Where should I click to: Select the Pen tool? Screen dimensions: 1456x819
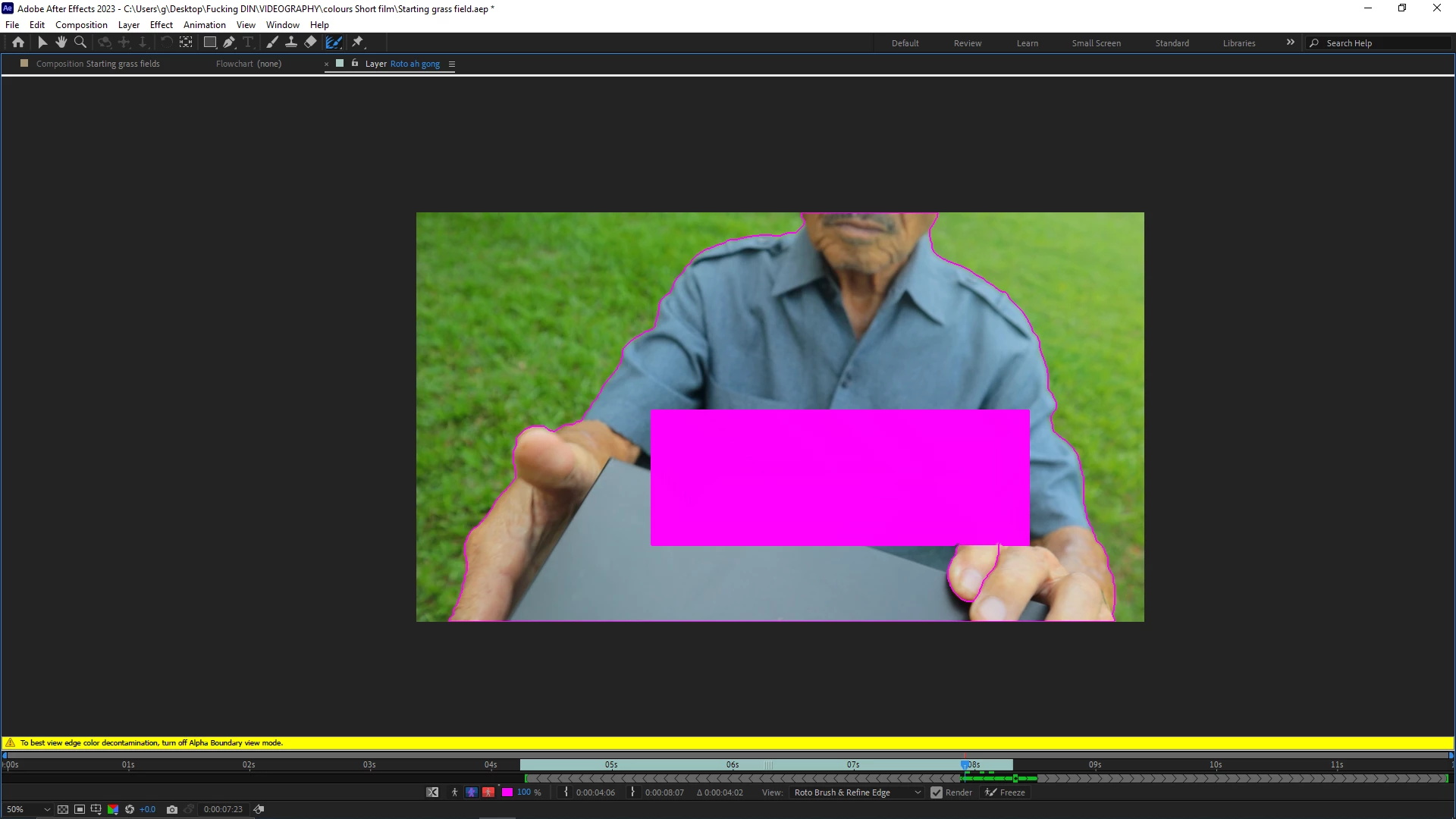229,42
